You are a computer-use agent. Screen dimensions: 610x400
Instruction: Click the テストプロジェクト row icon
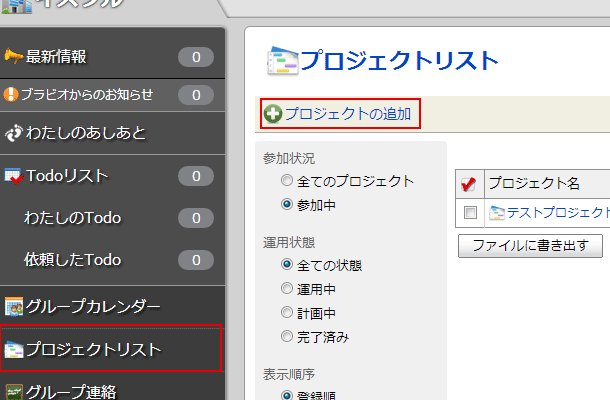point(496,213)
